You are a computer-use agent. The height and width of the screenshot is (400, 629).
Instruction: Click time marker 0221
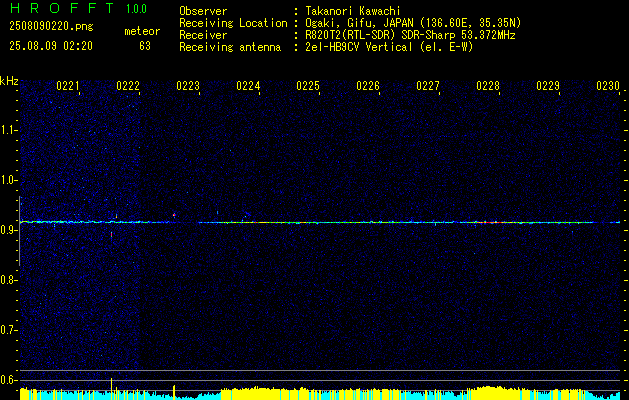68,86
